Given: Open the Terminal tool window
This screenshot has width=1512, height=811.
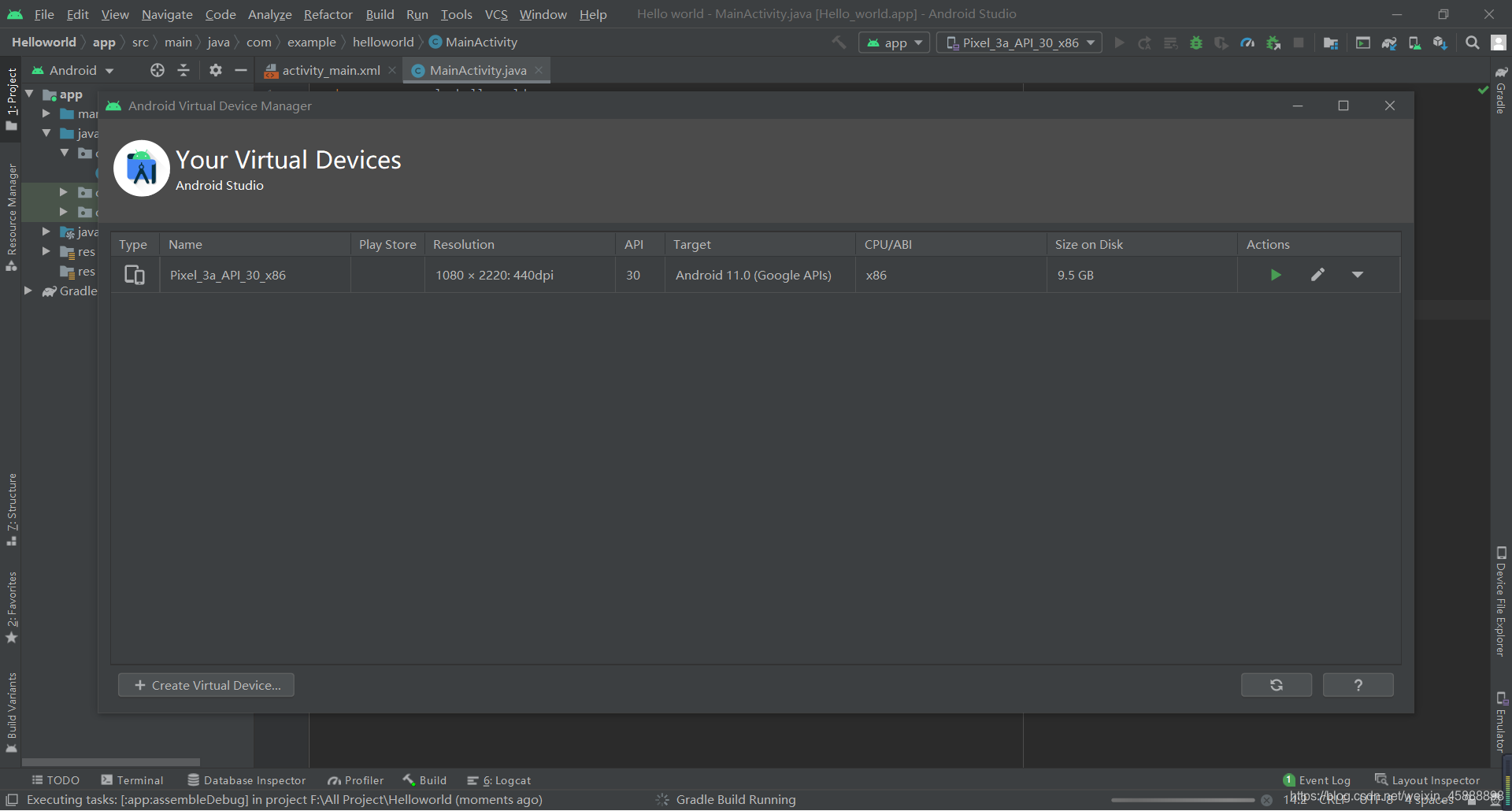Looking at the screenshot, I should point(132,780).
